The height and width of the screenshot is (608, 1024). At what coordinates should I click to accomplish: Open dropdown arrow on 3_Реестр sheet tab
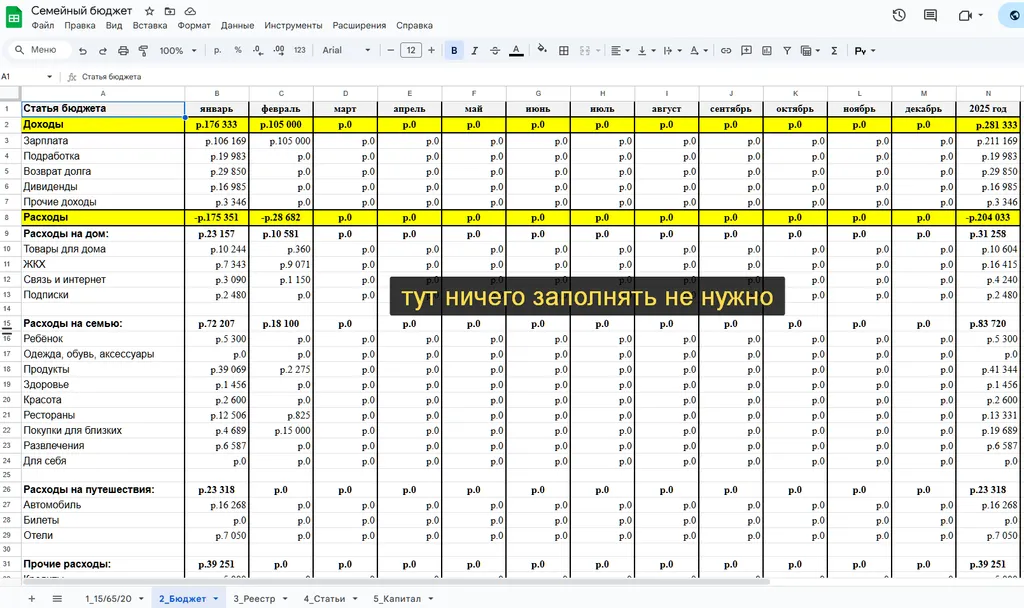tap(287, 599)
